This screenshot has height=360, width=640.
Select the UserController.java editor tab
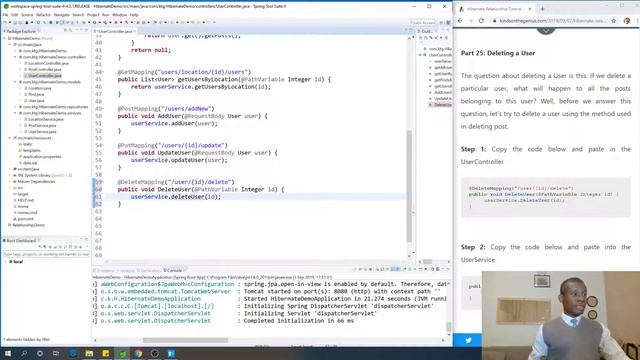[115, 31]
